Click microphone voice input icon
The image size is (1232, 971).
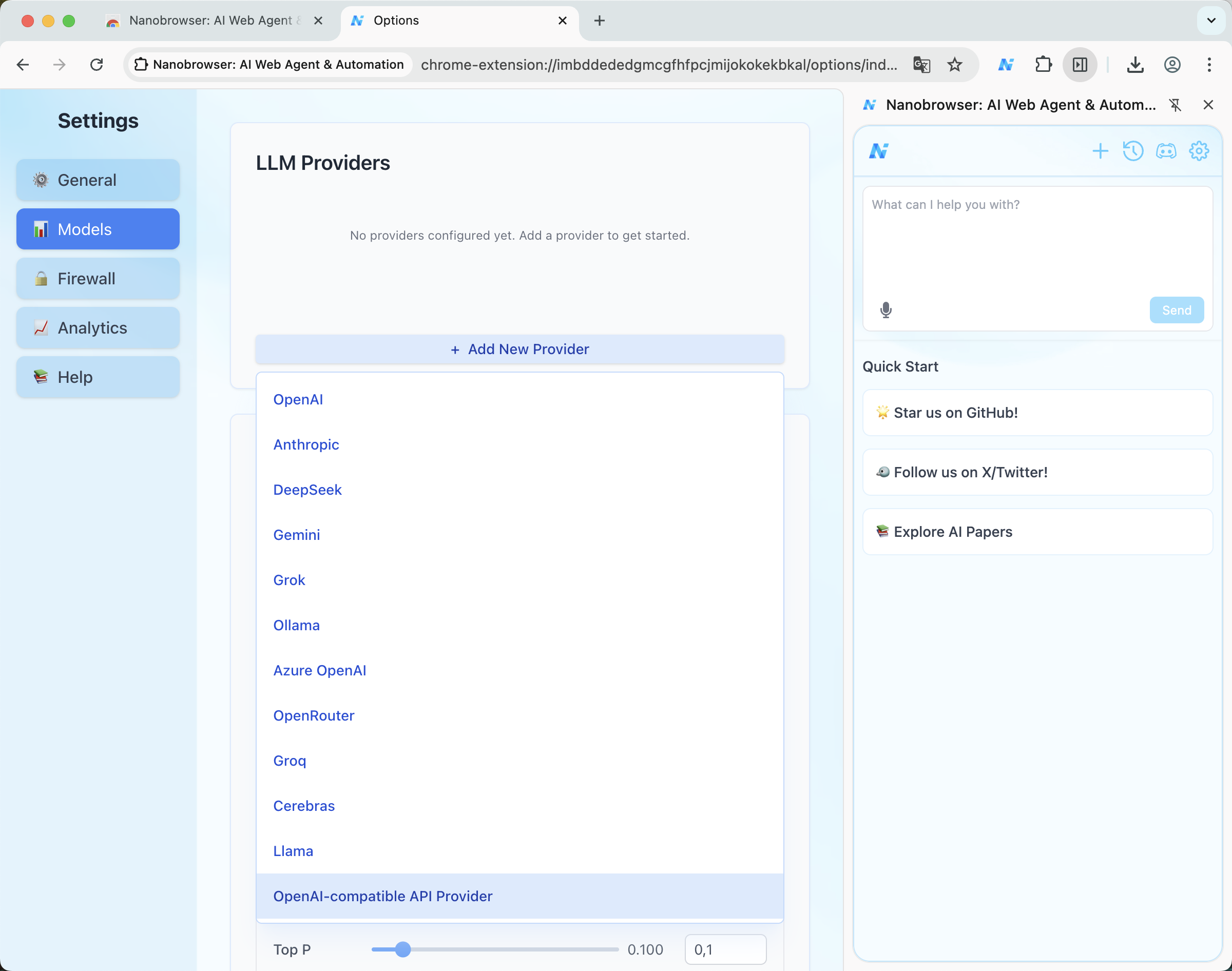(885, 310)
